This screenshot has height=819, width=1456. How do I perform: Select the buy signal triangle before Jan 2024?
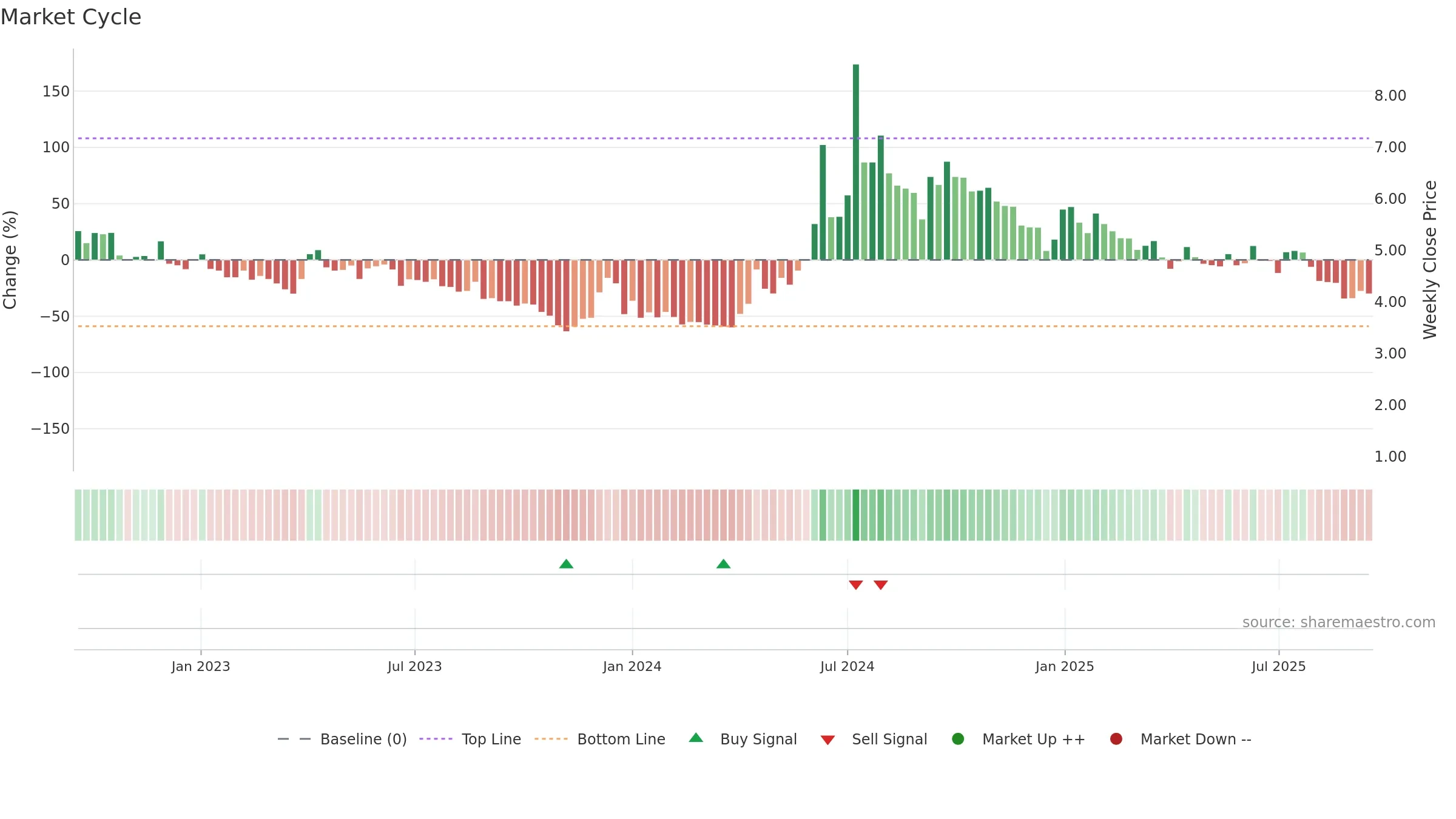point(566,564)
